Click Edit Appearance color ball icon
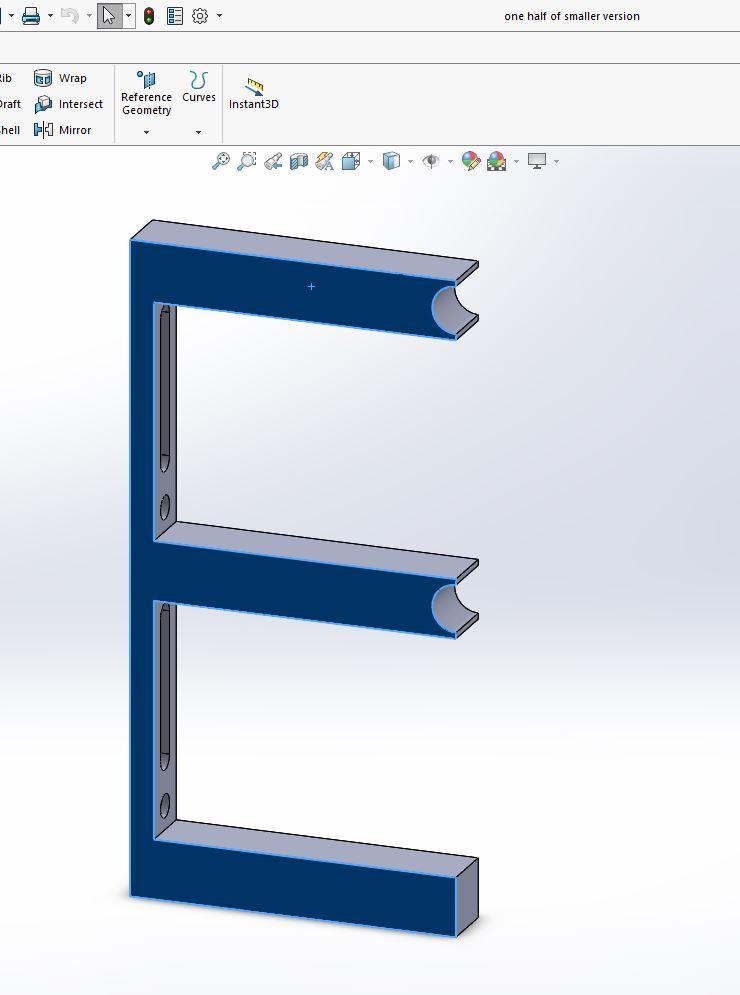 (470, 161)
